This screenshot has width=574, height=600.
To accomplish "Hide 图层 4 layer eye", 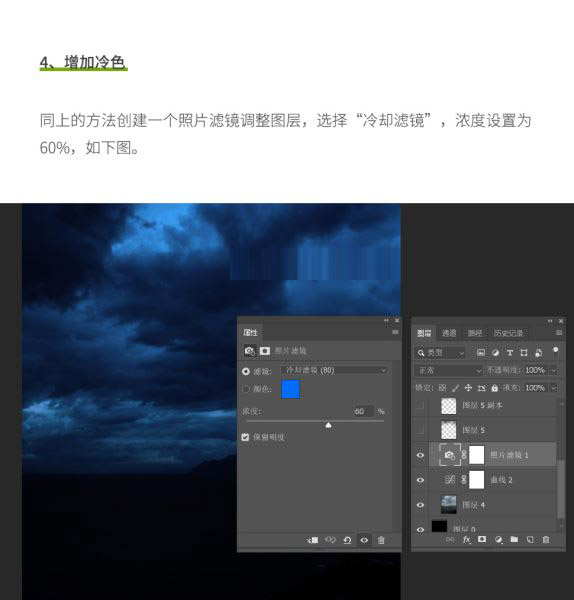I will 420,505.
